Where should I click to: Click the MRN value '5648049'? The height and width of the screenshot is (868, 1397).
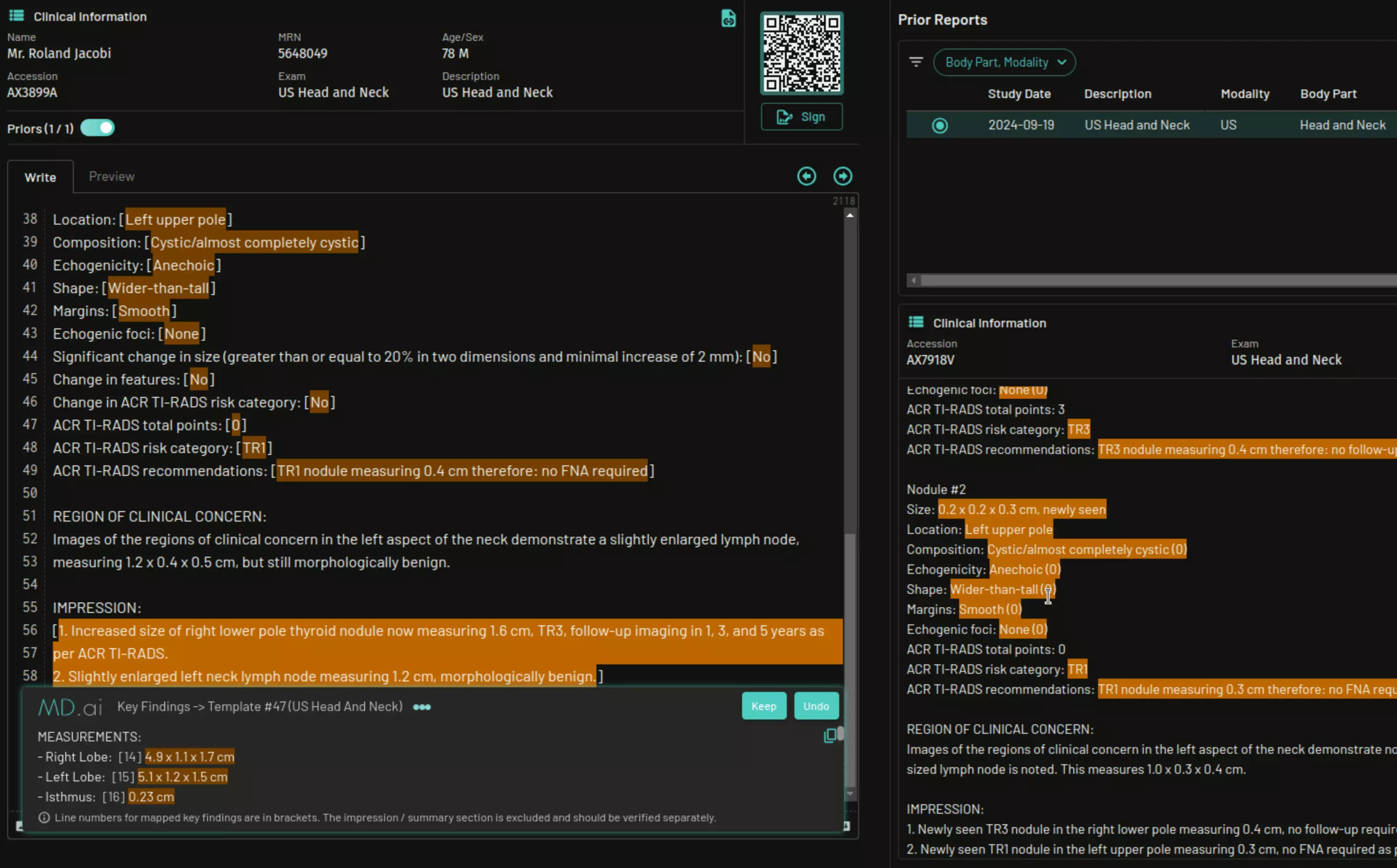303,53
